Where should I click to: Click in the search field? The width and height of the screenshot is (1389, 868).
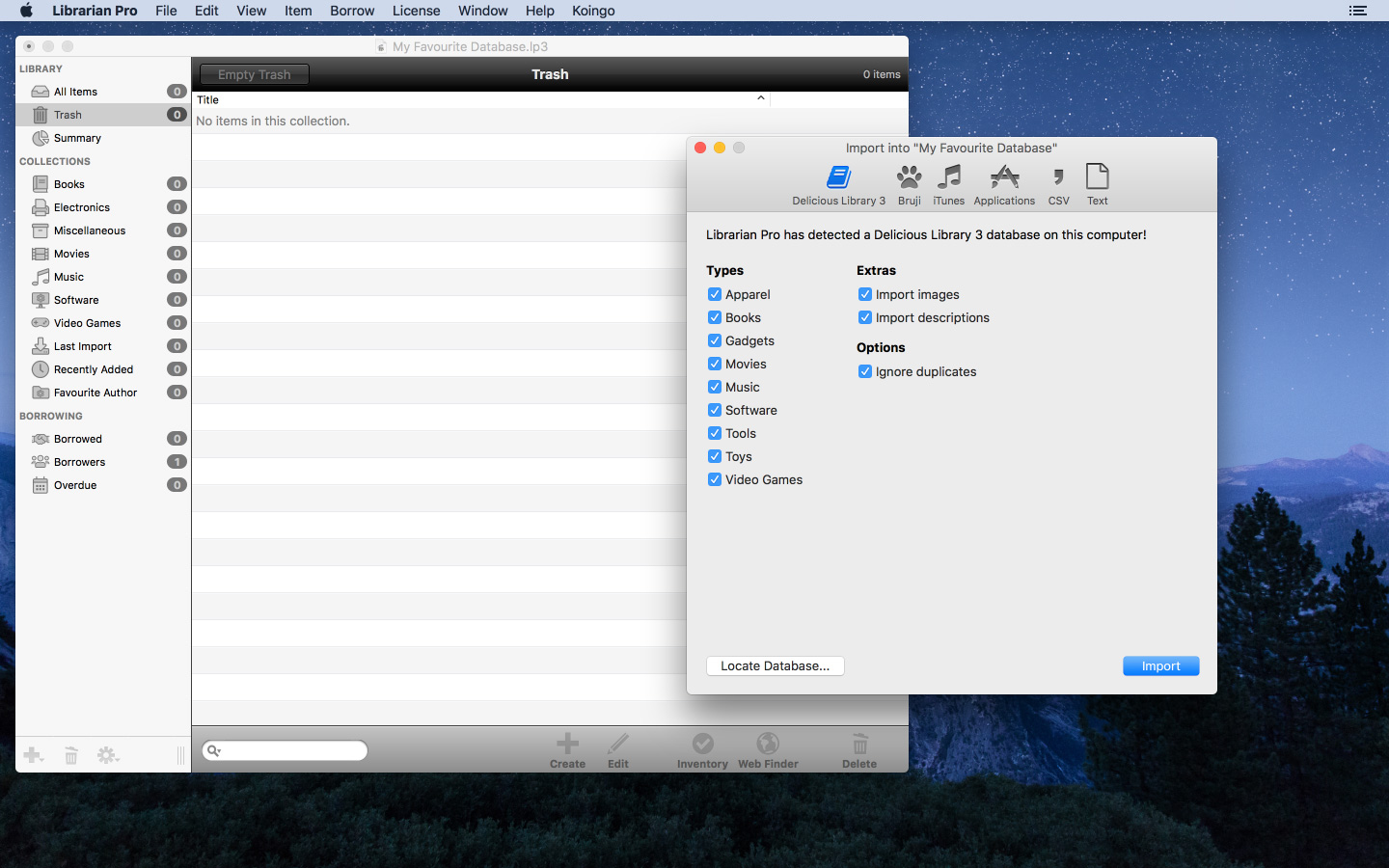285,750
